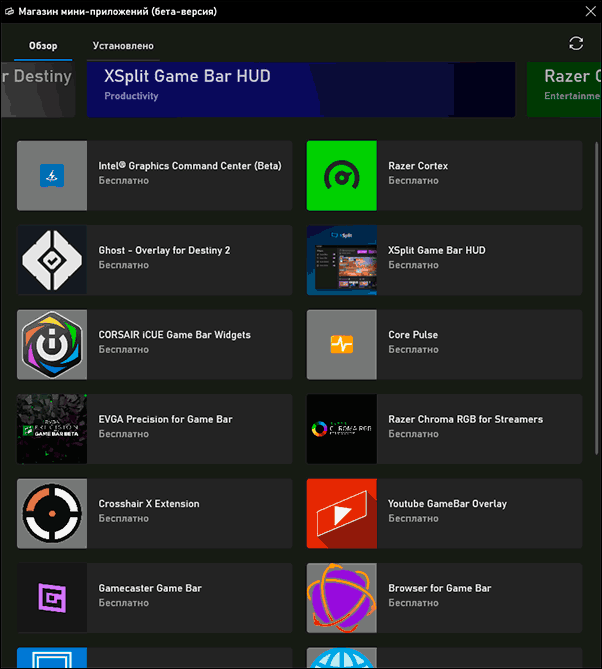602x669 pixels.
Task: Open the XSplit Game Bar HUD thumbnail
Action: coord(341,260)
